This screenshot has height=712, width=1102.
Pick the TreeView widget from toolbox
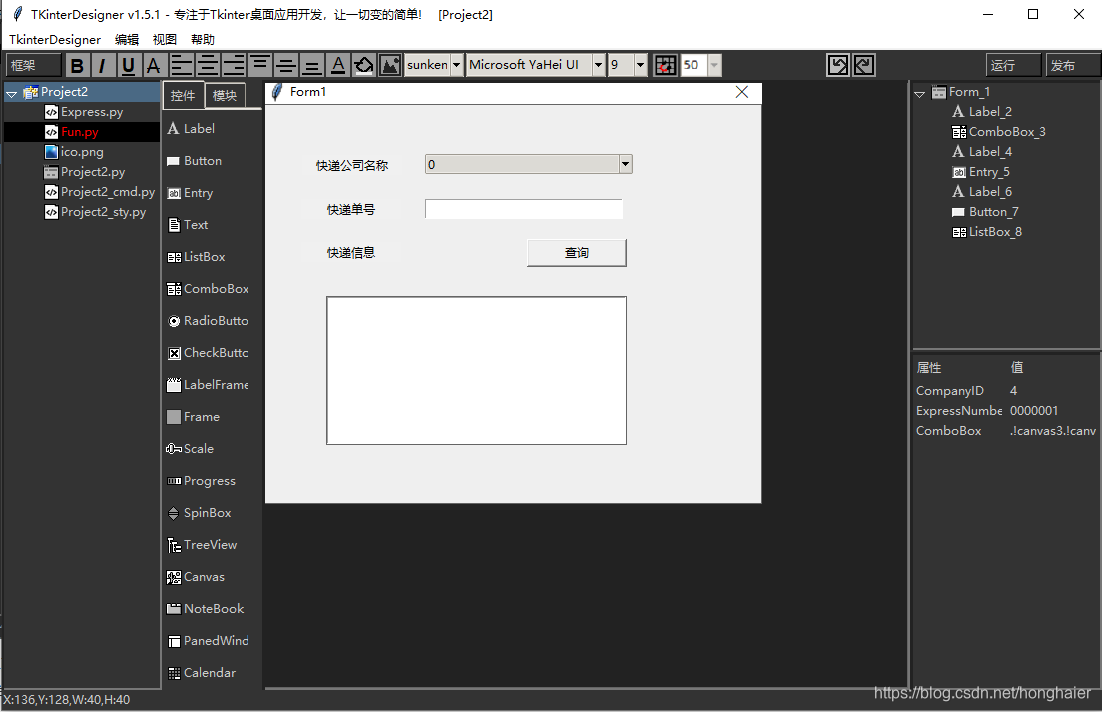pyautogui.click(x=202, y=545)
